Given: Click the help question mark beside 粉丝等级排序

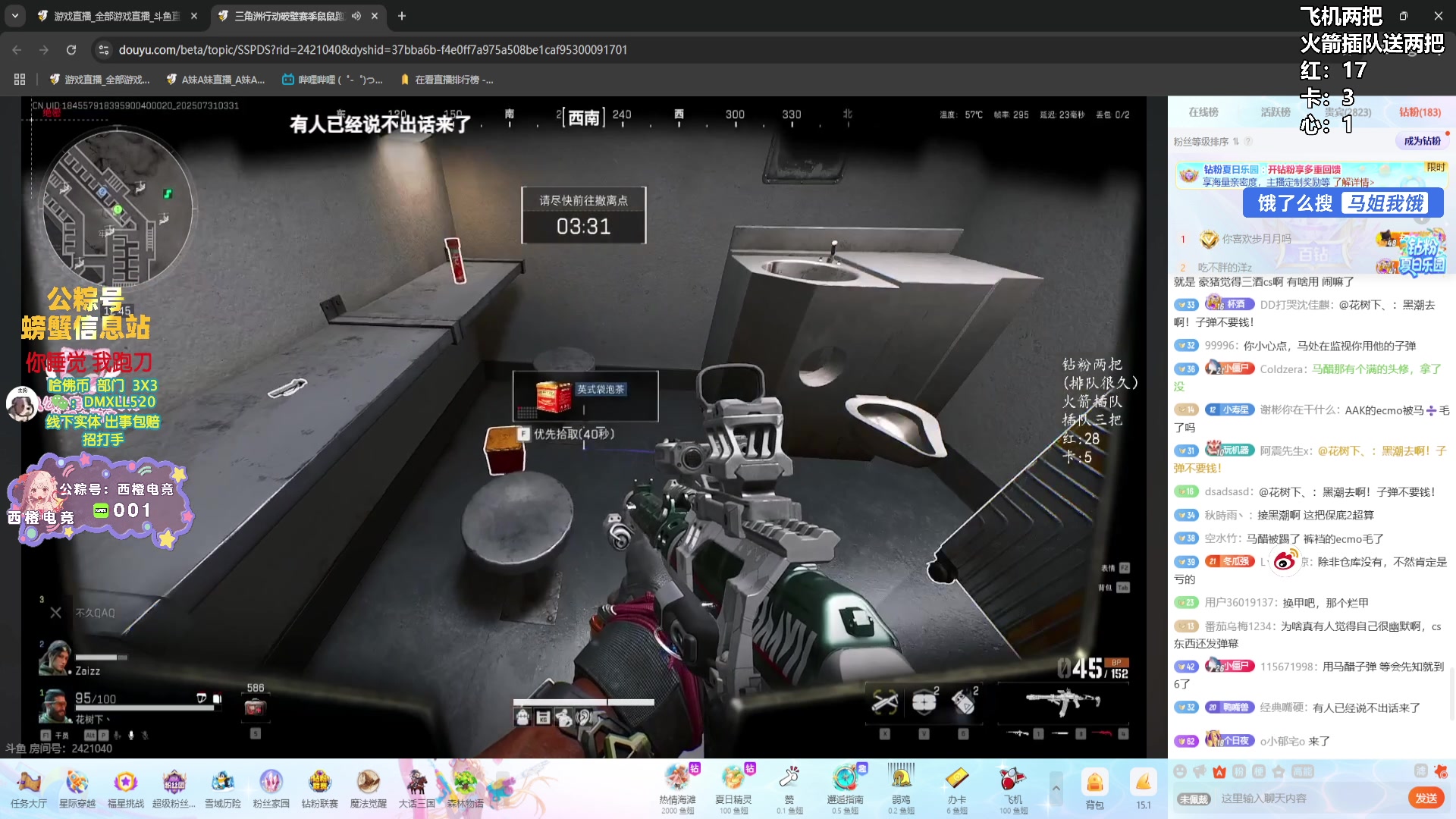Looking at the screenshot, I should [x=1248, y=141].
